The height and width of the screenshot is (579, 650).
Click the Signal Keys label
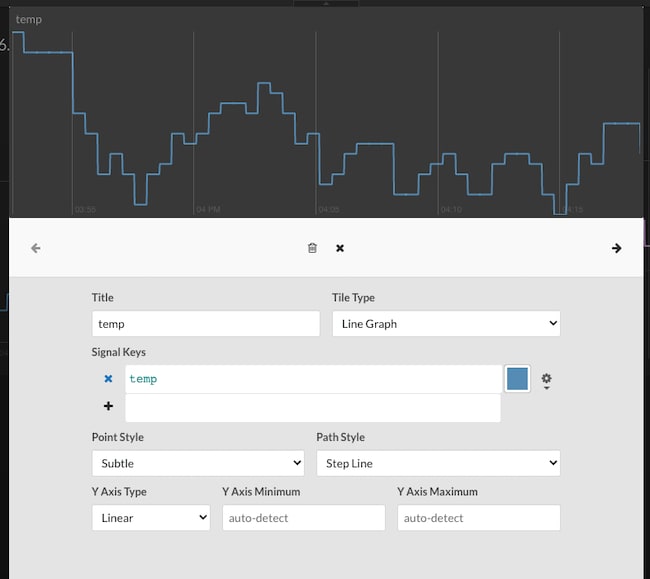point(119,352)
